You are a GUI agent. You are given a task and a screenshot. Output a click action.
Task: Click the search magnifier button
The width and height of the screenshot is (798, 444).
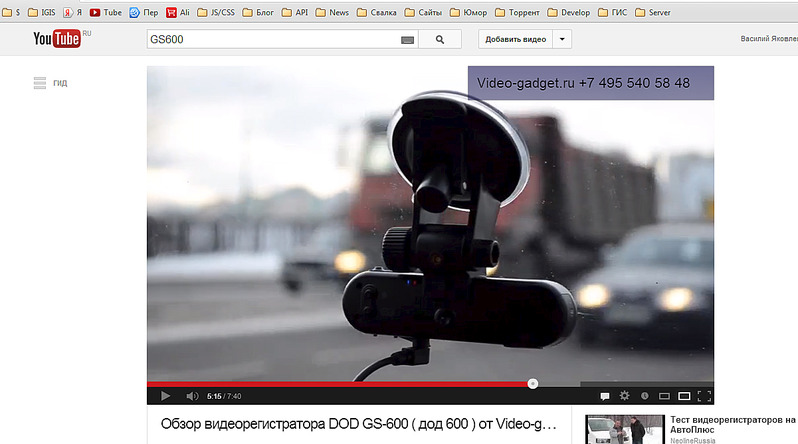click(x=440, y=39)
